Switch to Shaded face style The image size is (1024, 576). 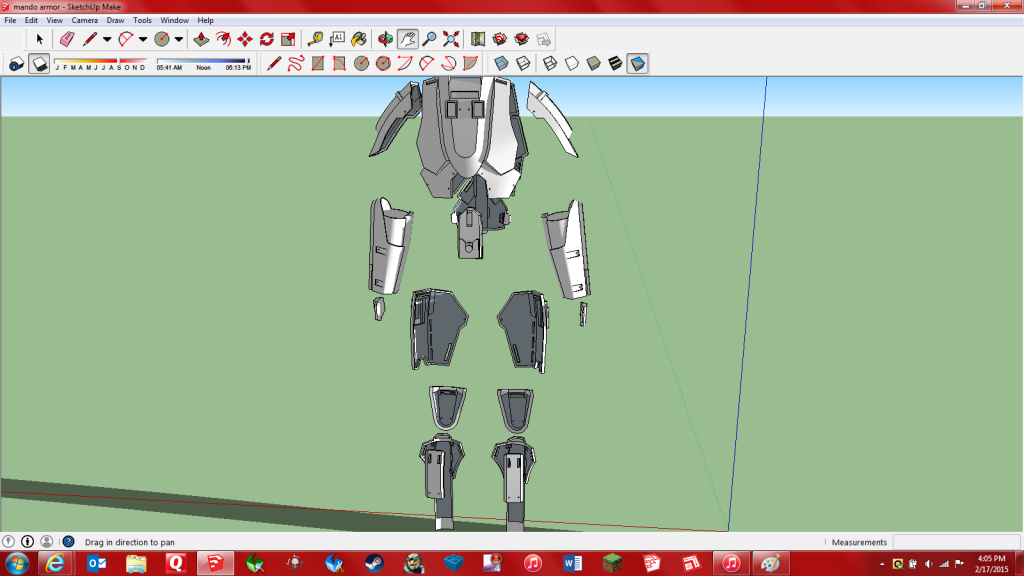pos(593,63)
